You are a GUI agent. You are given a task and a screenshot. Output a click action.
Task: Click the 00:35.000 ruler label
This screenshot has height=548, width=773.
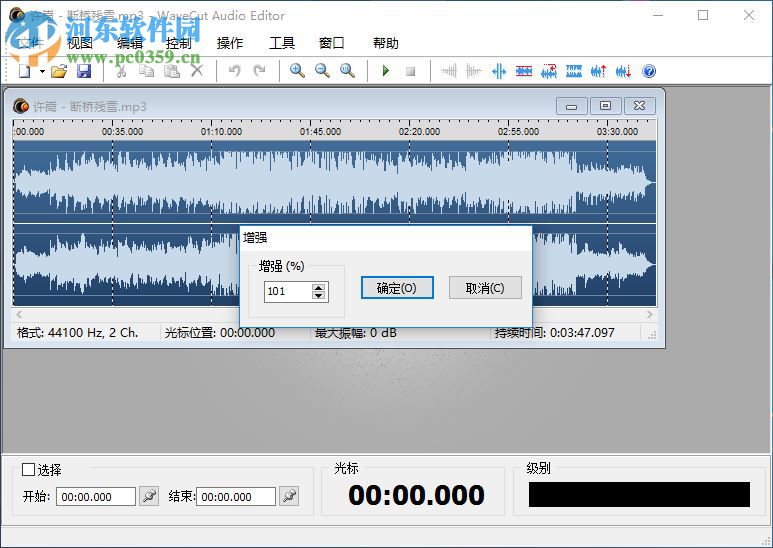(x=122, y=132)
